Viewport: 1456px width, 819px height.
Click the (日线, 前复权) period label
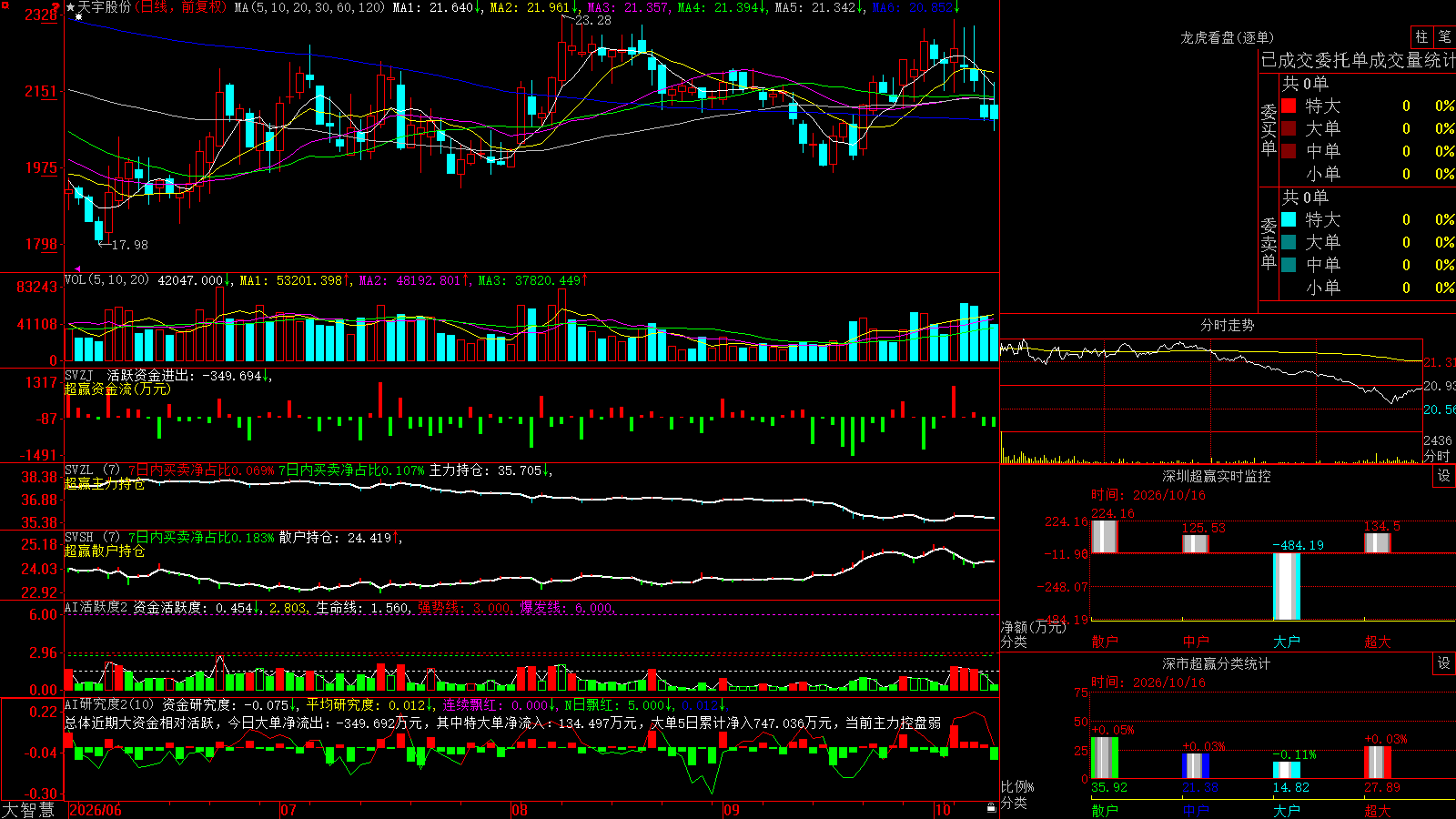[181, 7]
